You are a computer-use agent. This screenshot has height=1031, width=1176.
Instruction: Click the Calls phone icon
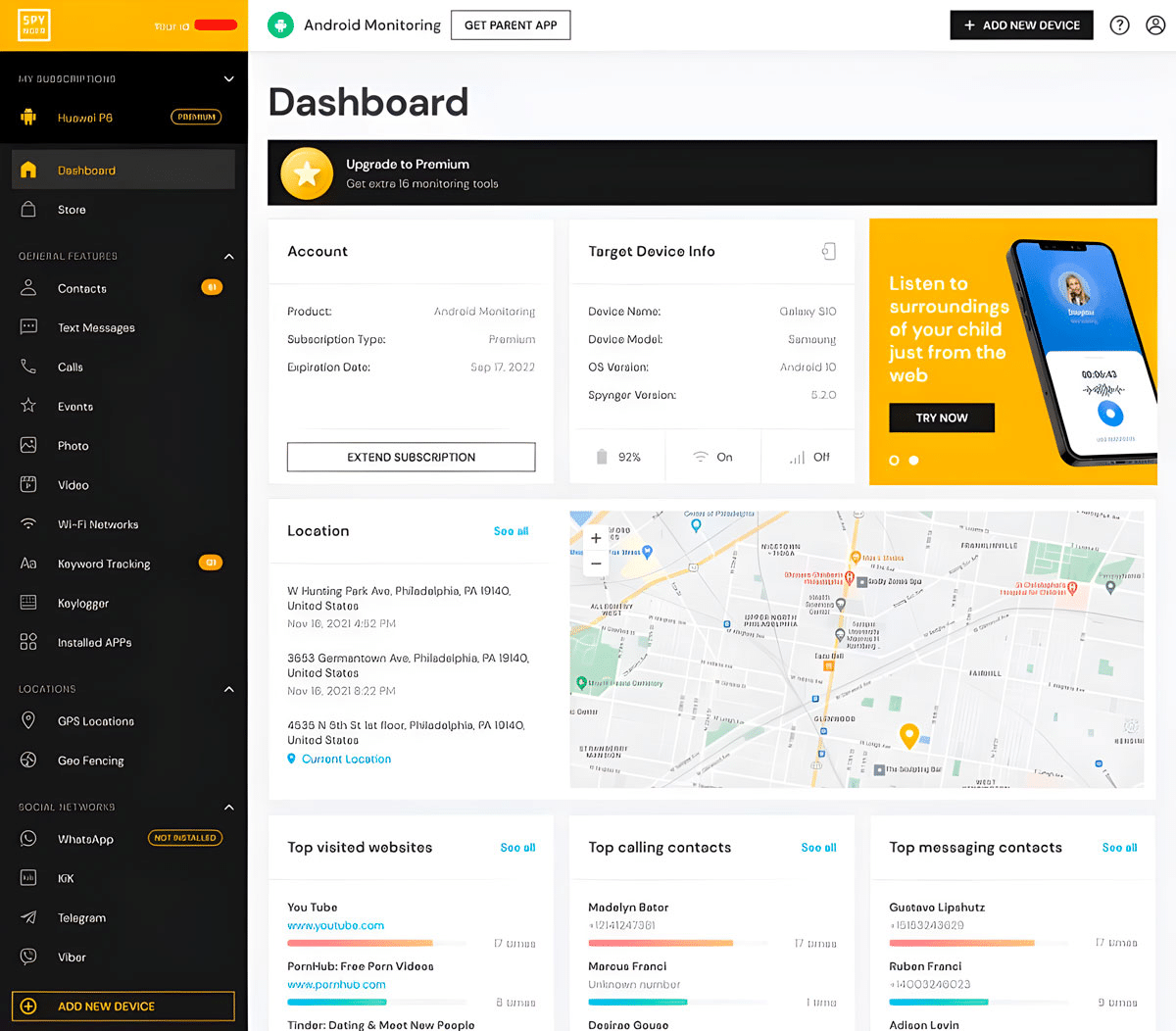coord(28,367)
